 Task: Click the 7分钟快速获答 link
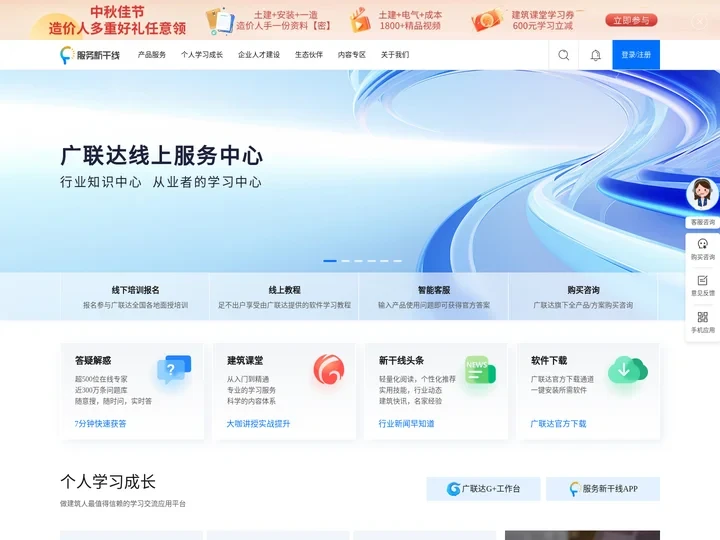point(100,424)
